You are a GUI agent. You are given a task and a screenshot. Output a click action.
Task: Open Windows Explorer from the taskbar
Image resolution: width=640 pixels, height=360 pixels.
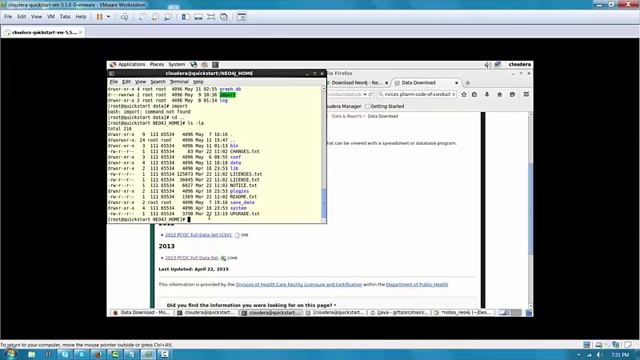coord(31,354)
